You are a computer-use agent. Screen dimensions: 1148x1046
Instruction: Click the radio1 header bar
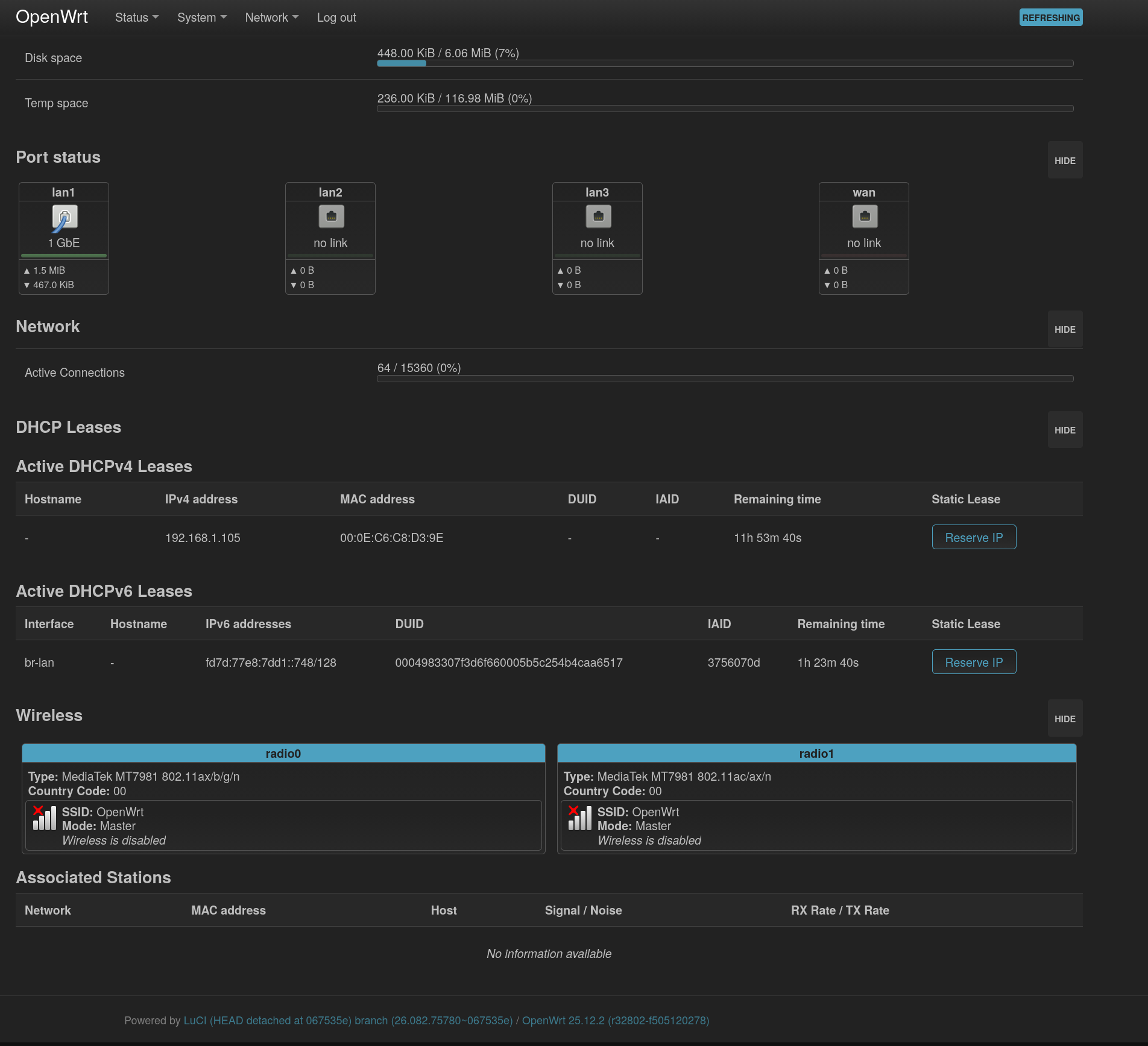817,753
